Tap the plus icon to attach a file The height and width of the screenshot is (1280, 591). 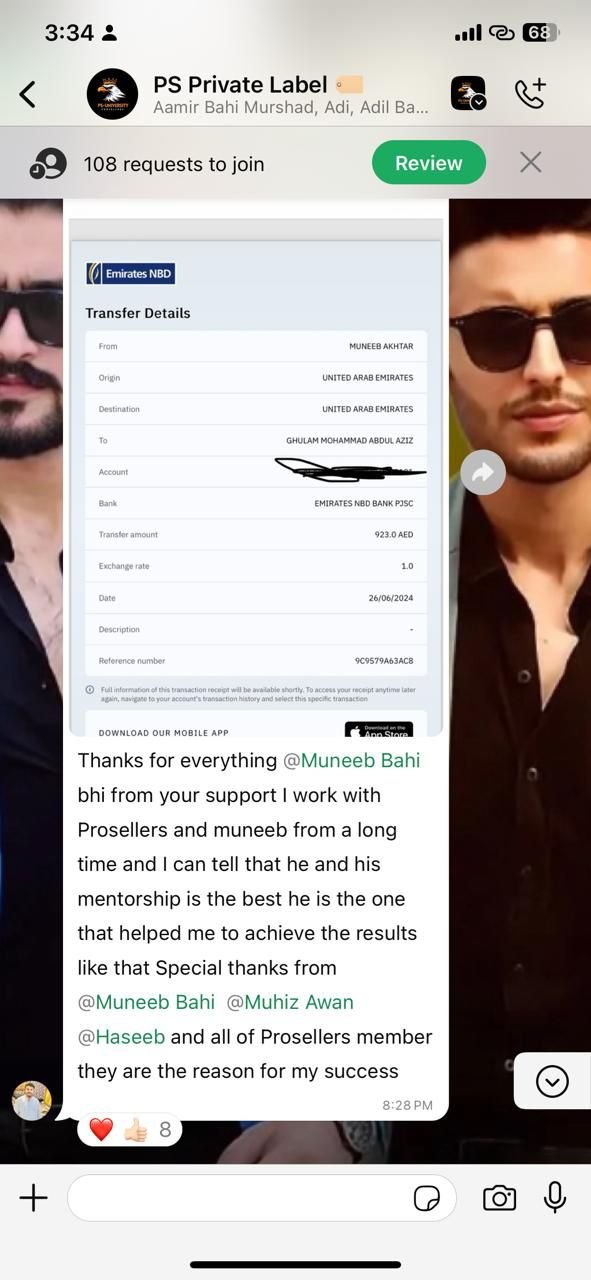coord(34,1198)
